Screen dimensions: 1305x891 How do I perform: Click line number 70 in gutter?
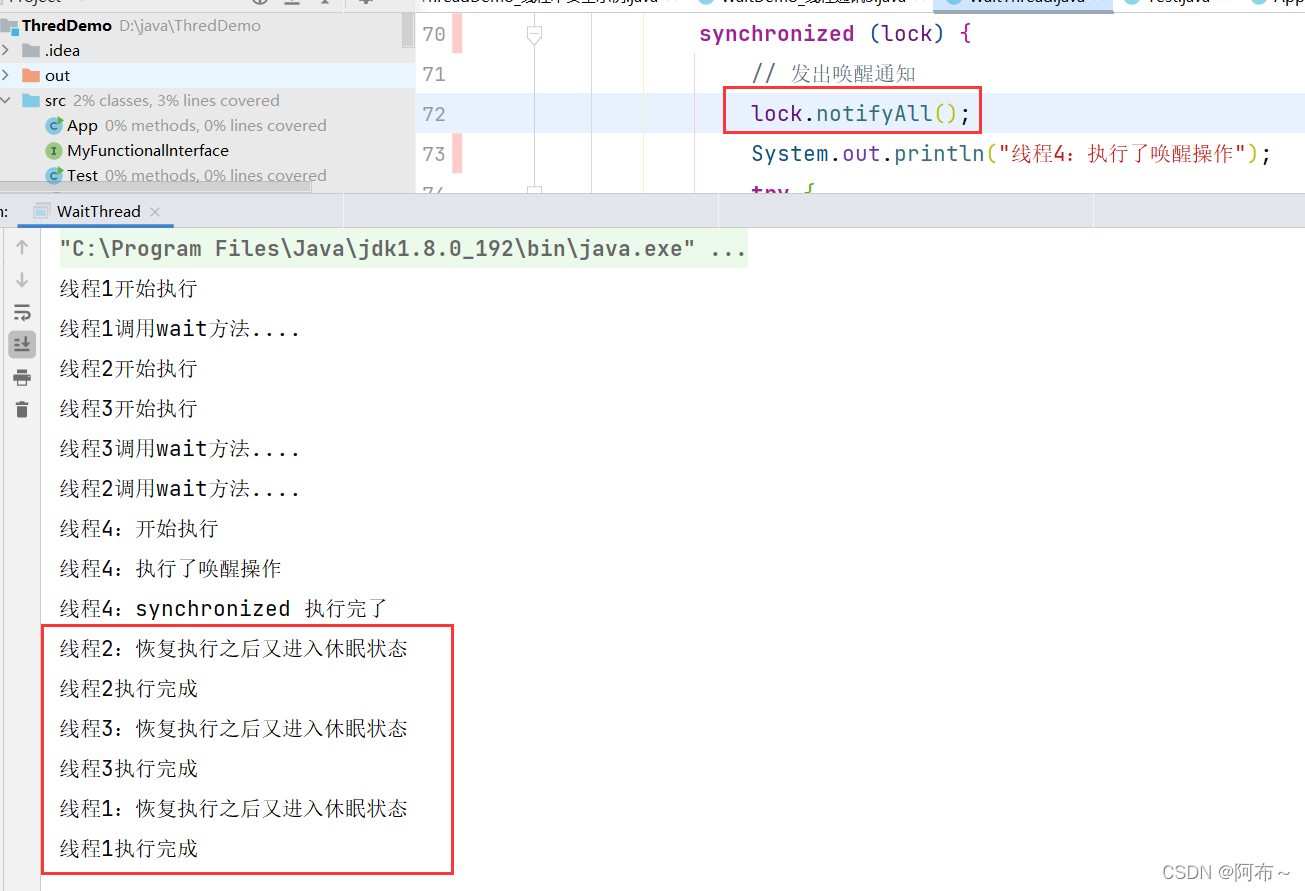(434, 34)
